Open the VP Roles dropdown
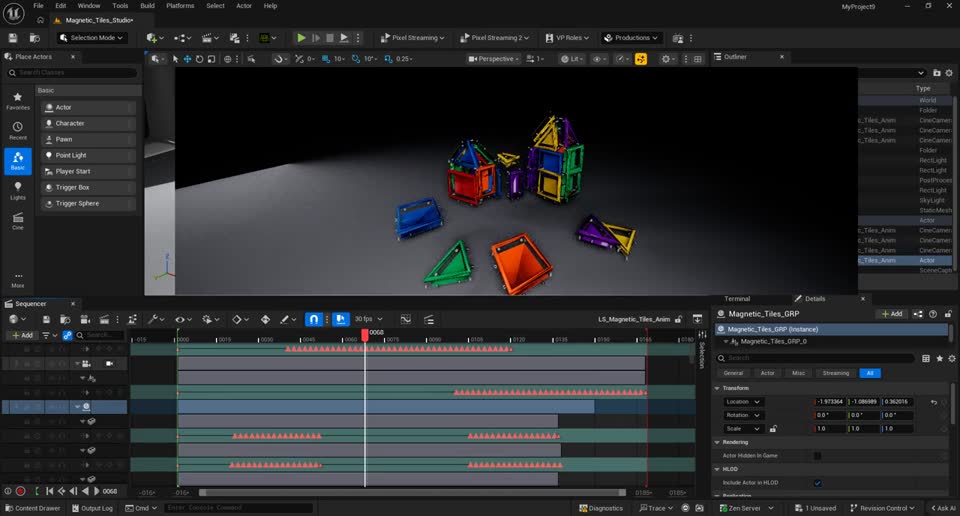The image size is (960, 516). (x=568, y=38)
